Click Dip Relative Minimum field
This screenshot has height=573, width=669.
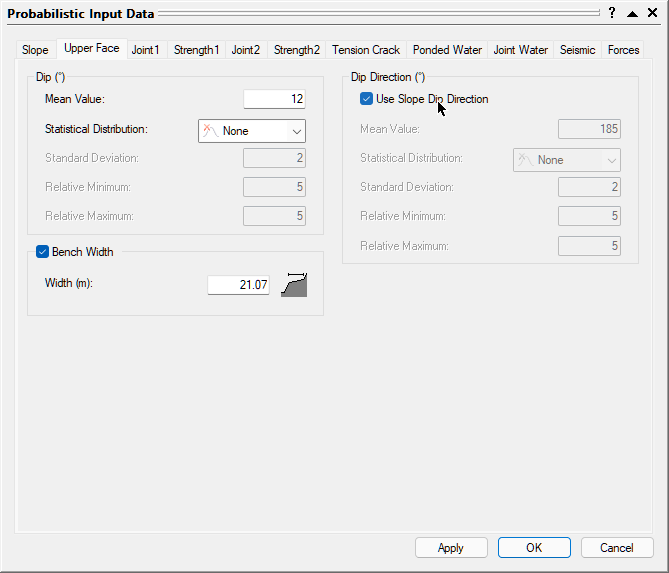pos(274,187)
